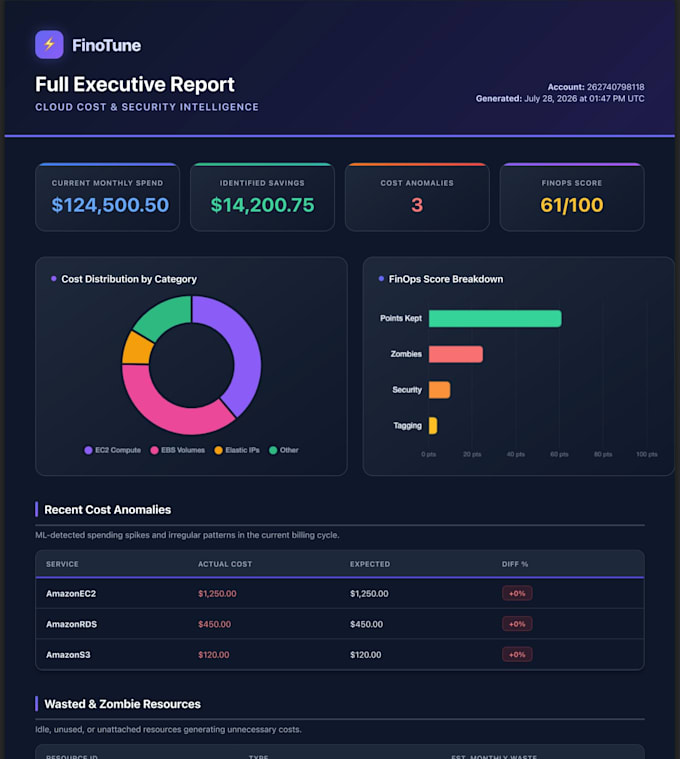Image resolution: width=680 pixels, height=759 pixels.
Task: Select the orange Security bar
Action: click(x=439, y=390)
